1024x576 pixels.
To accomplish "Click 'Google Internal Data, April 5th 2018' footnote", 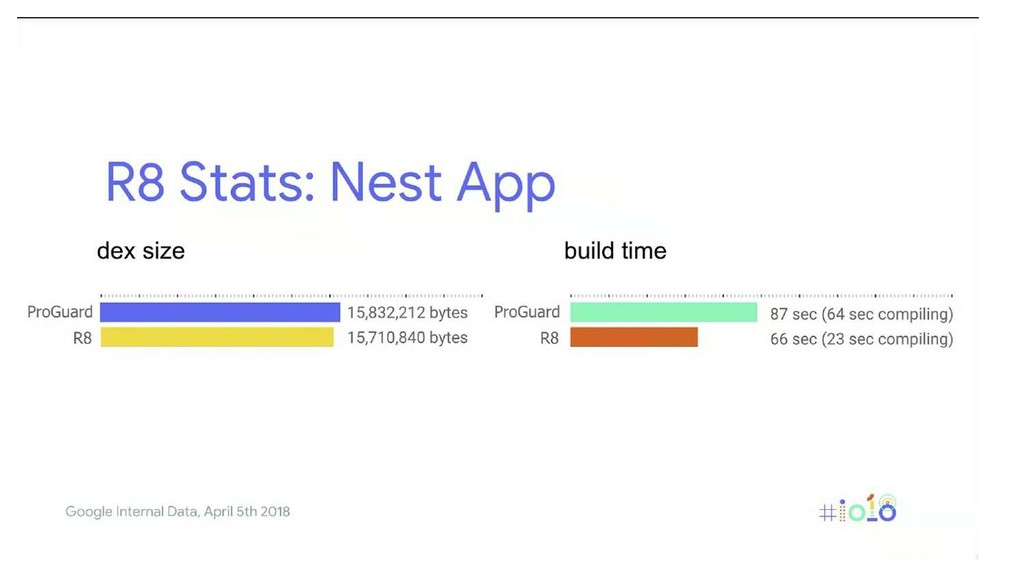I will tap(178, 512).
